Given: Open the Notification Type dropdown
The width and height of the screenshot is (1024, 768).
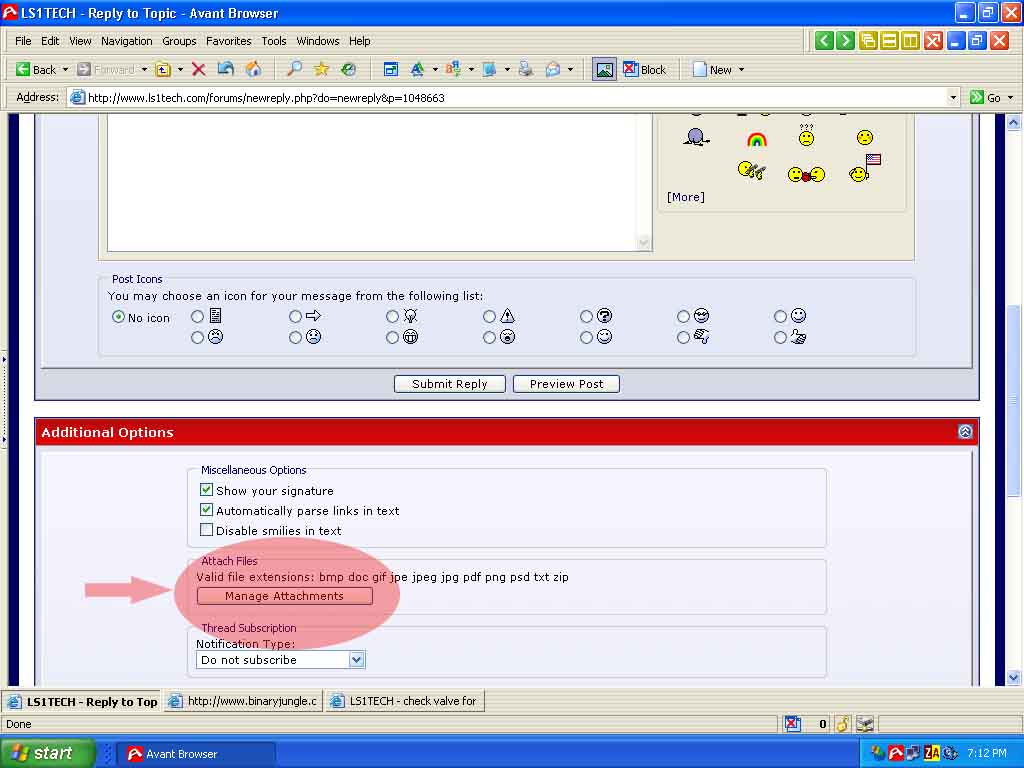Looking at the screenshot, I should [356, 660].
